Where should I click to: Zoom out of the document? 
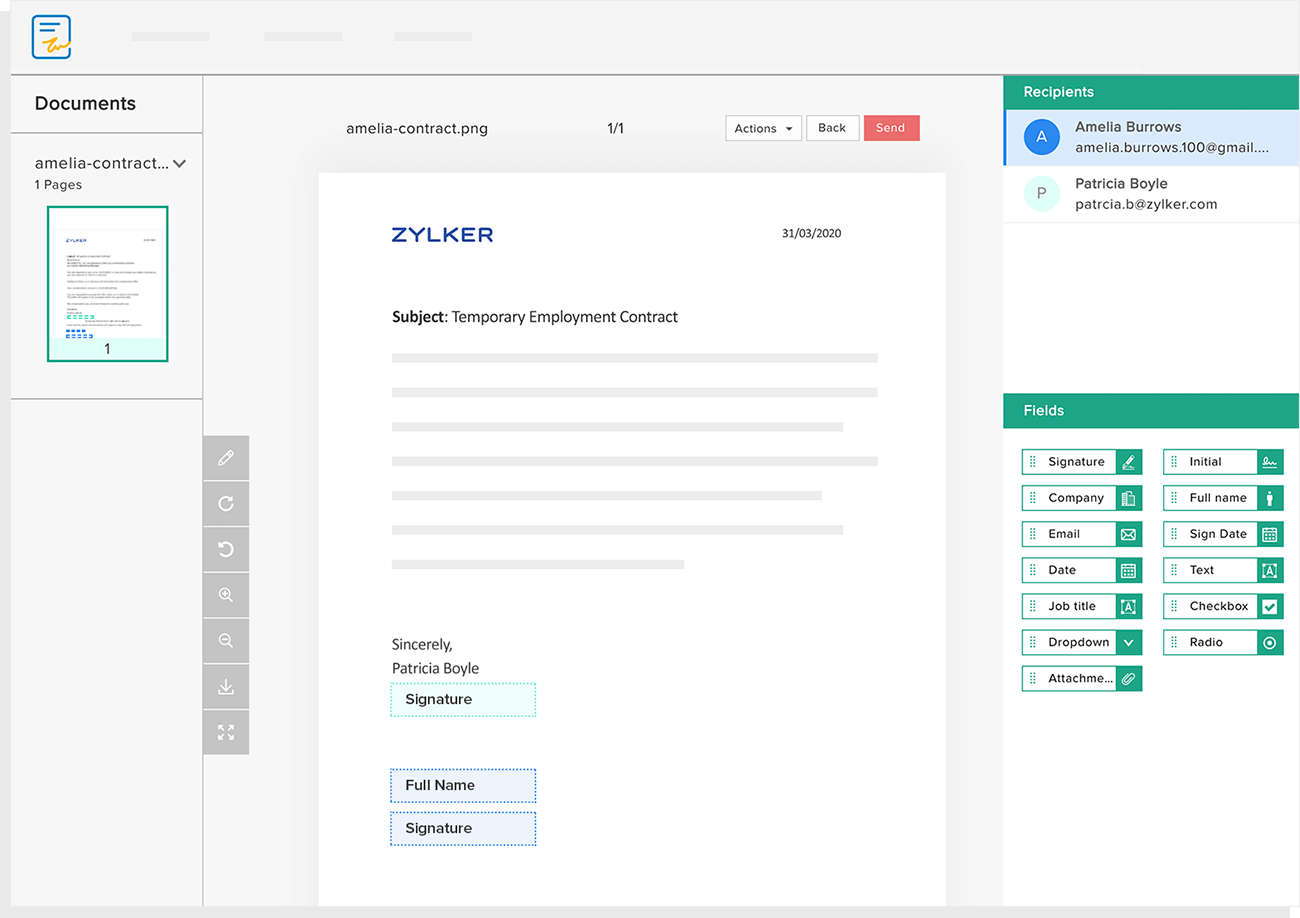tap(226, 641)
